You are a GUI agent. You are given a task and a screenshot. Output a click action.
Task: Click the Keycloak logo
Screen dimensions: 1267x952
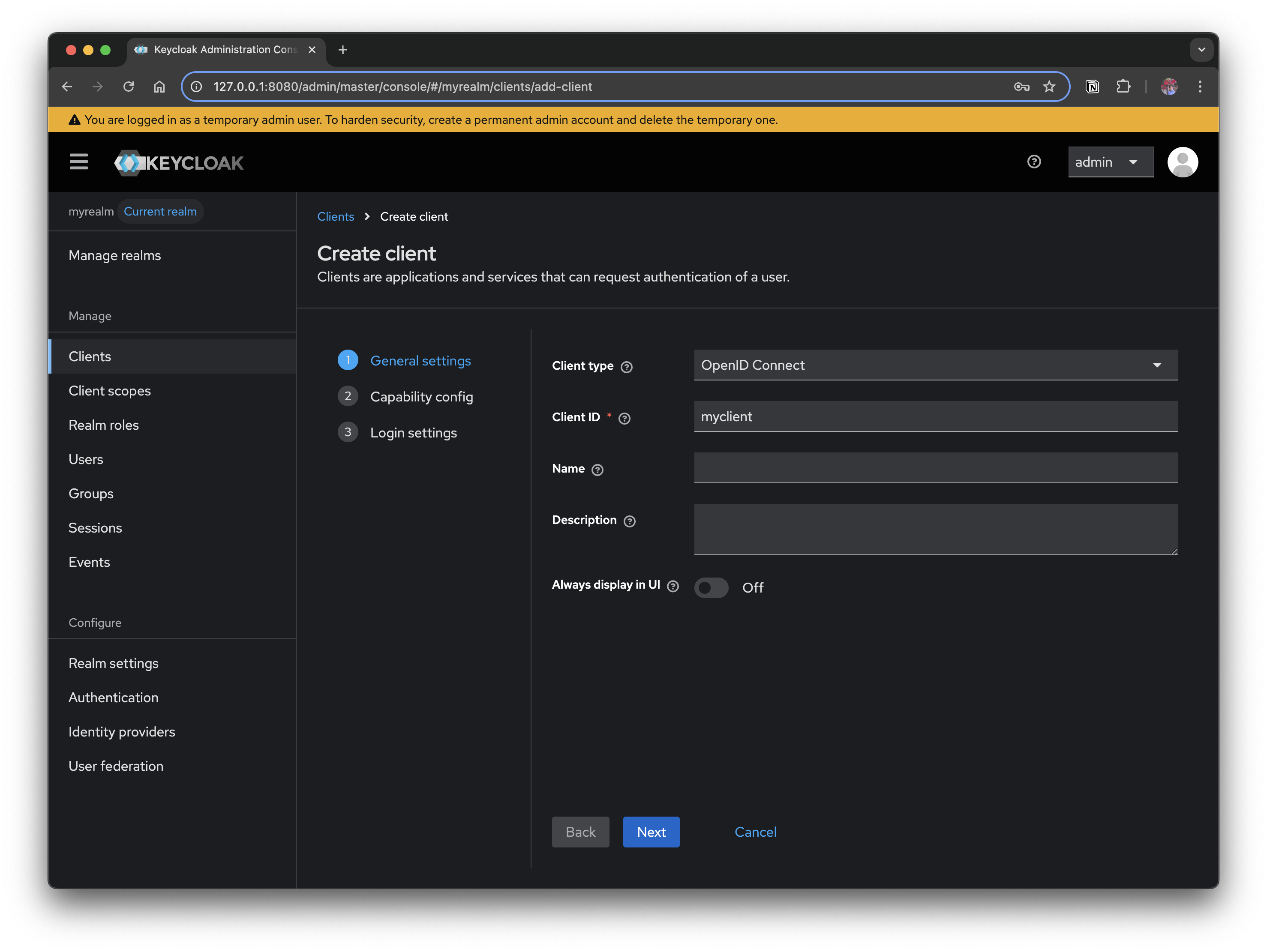pyautogui.click(x=179, y=162)
